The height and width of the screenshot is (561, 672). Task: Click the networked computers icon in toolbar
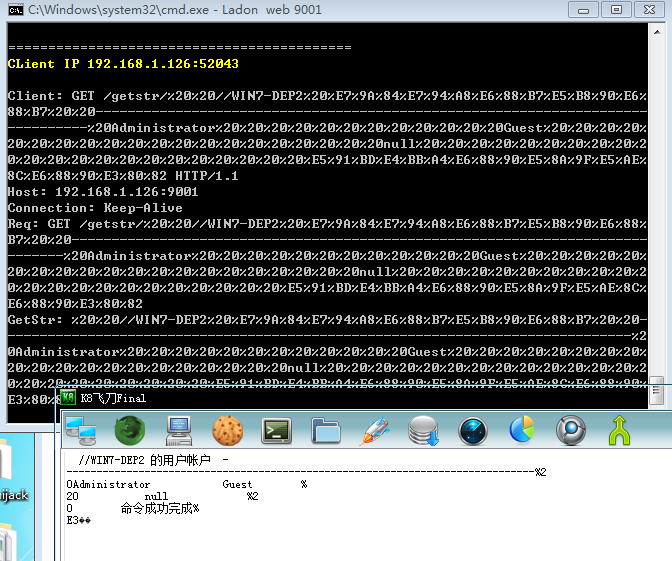80,430
